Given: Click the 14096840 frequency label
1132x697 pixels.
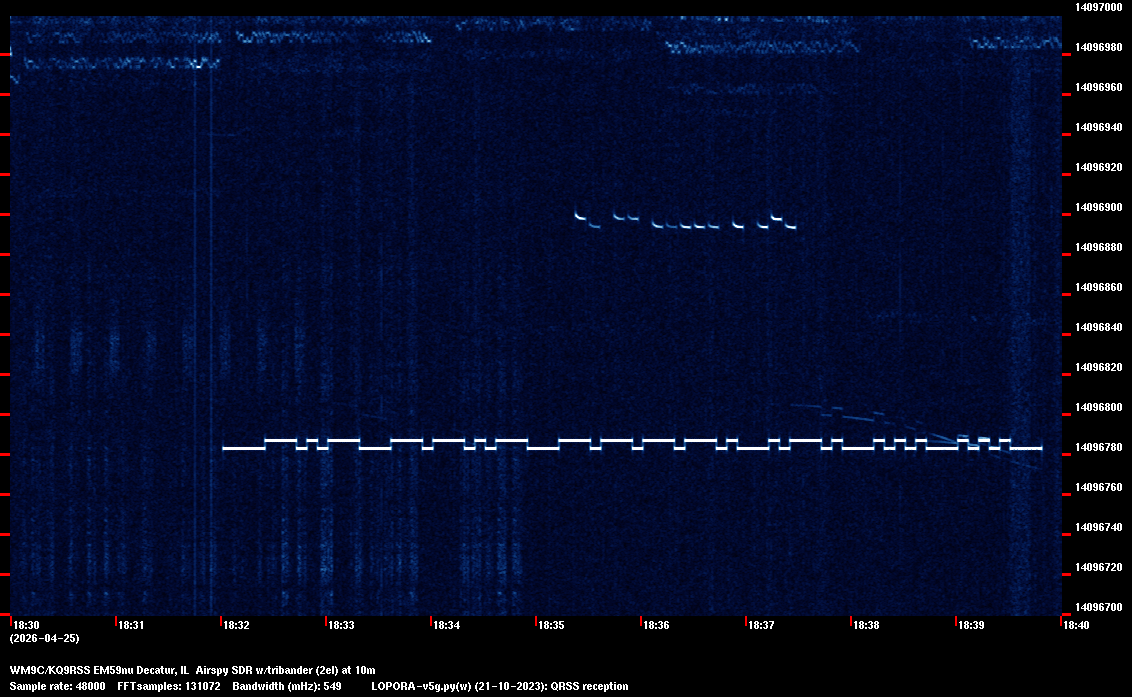Looking at the screenshot, I should point(1098,327).
